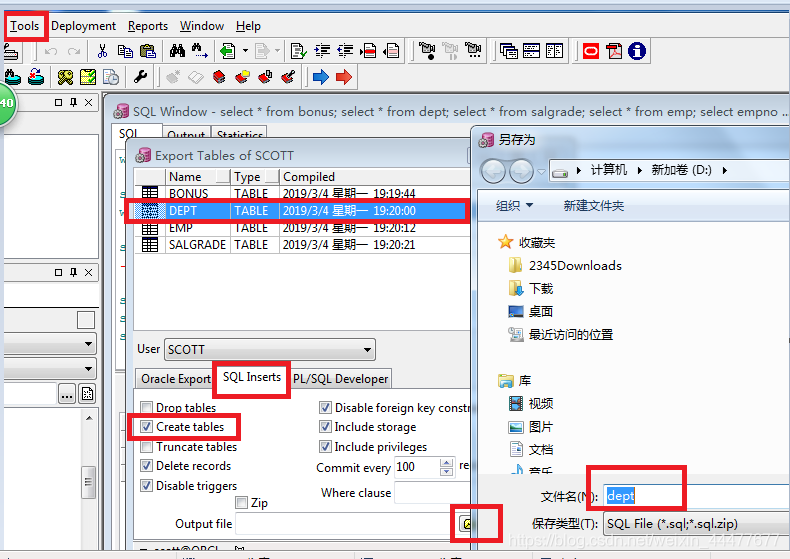This screenshot has height=559, width=790.
Task: Click the Uncomment selection icon
Action: pyautogui.click(x=391, y=51)
